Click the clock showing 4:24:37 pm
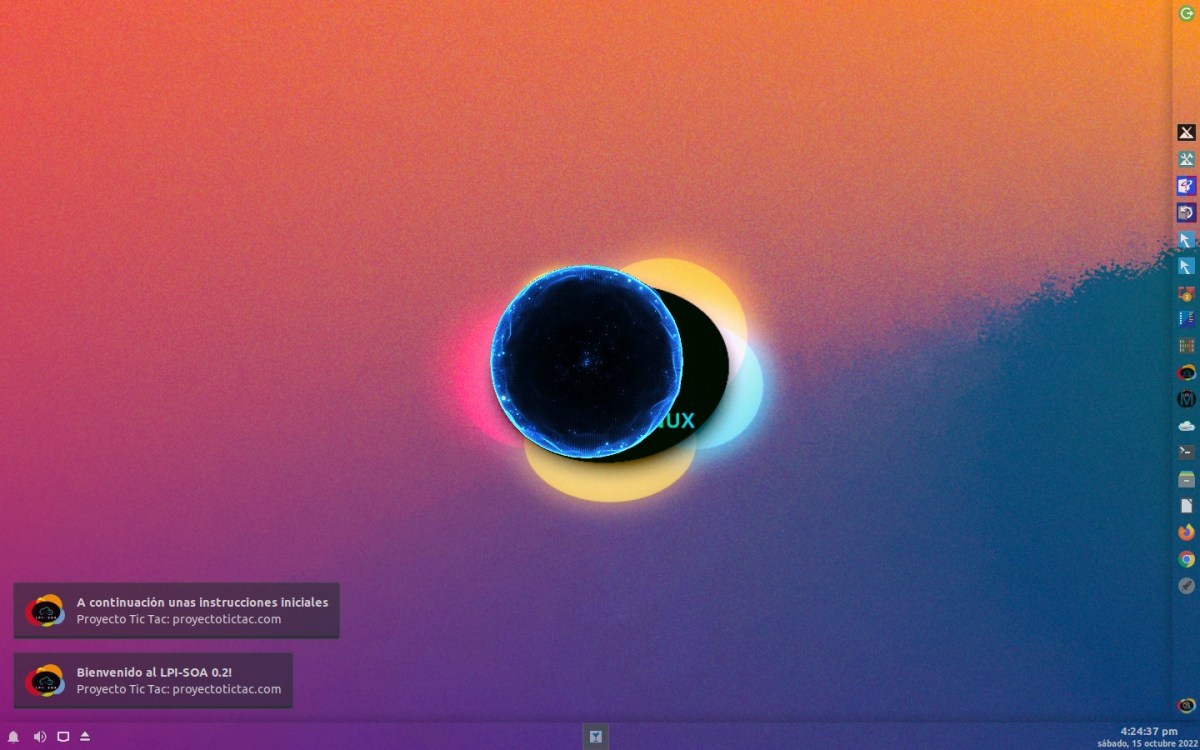Image resolution: width=1200 pixels, height=750 pixels. 1148,731
